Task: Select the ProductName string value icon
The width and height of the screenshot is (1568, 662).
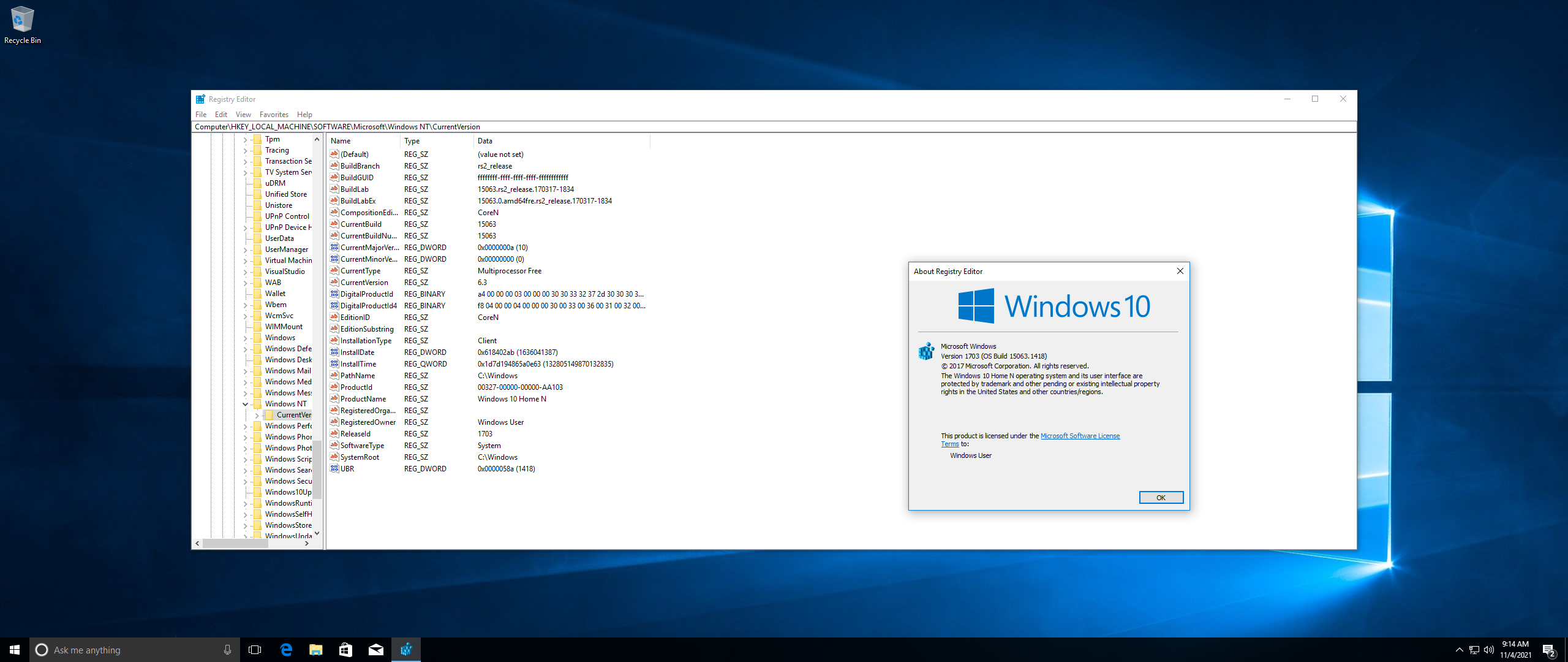Action: click(334, 398)
